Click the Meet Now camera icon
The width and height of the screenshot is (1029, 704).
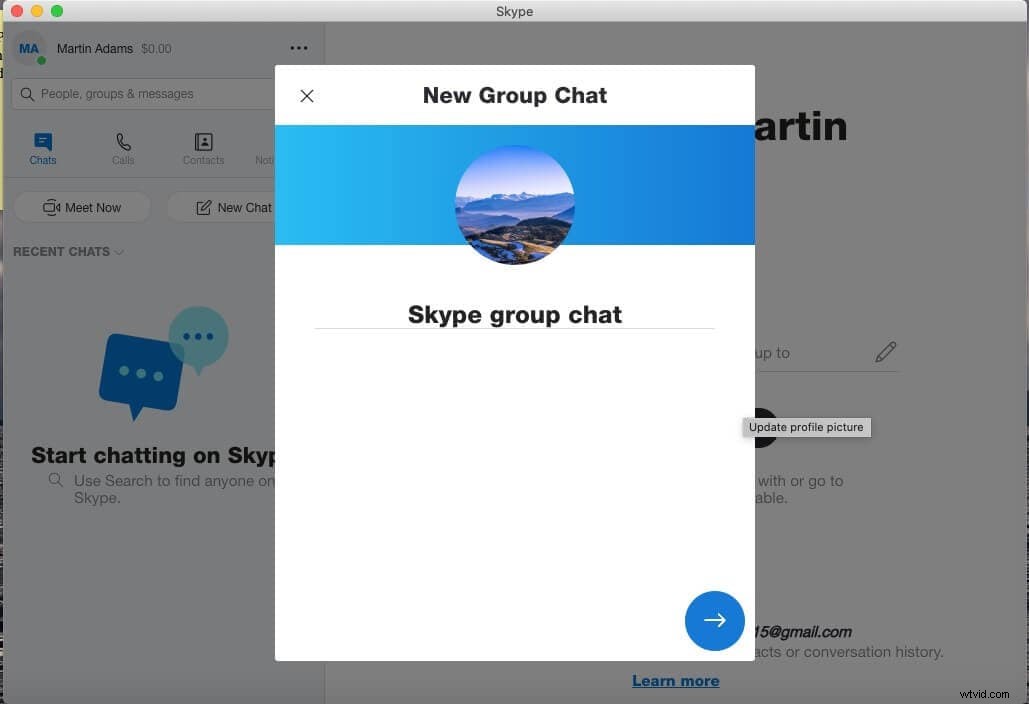coord(51,207)
